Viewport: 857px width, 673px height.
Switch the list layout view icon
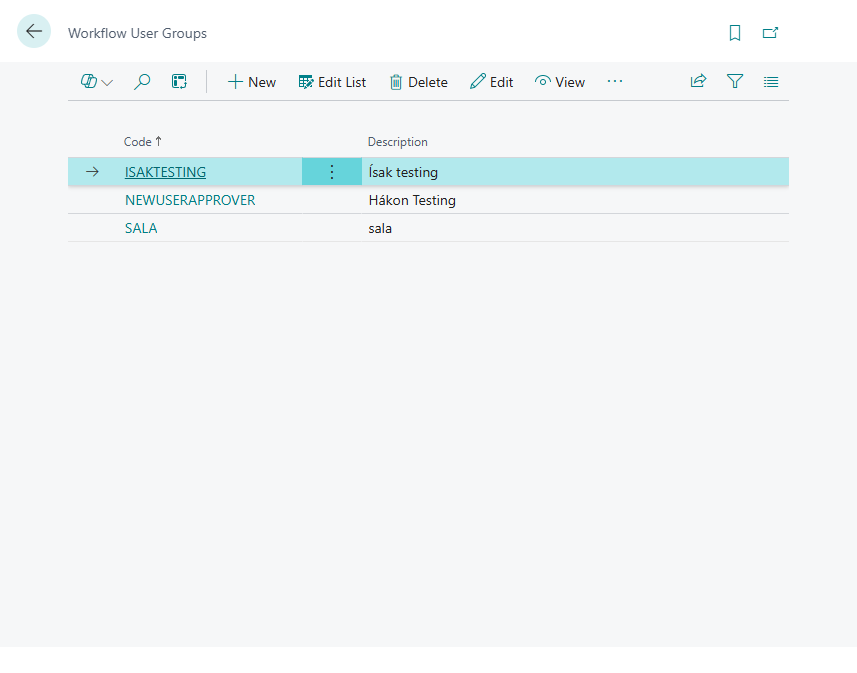click(x=771, y=81)
